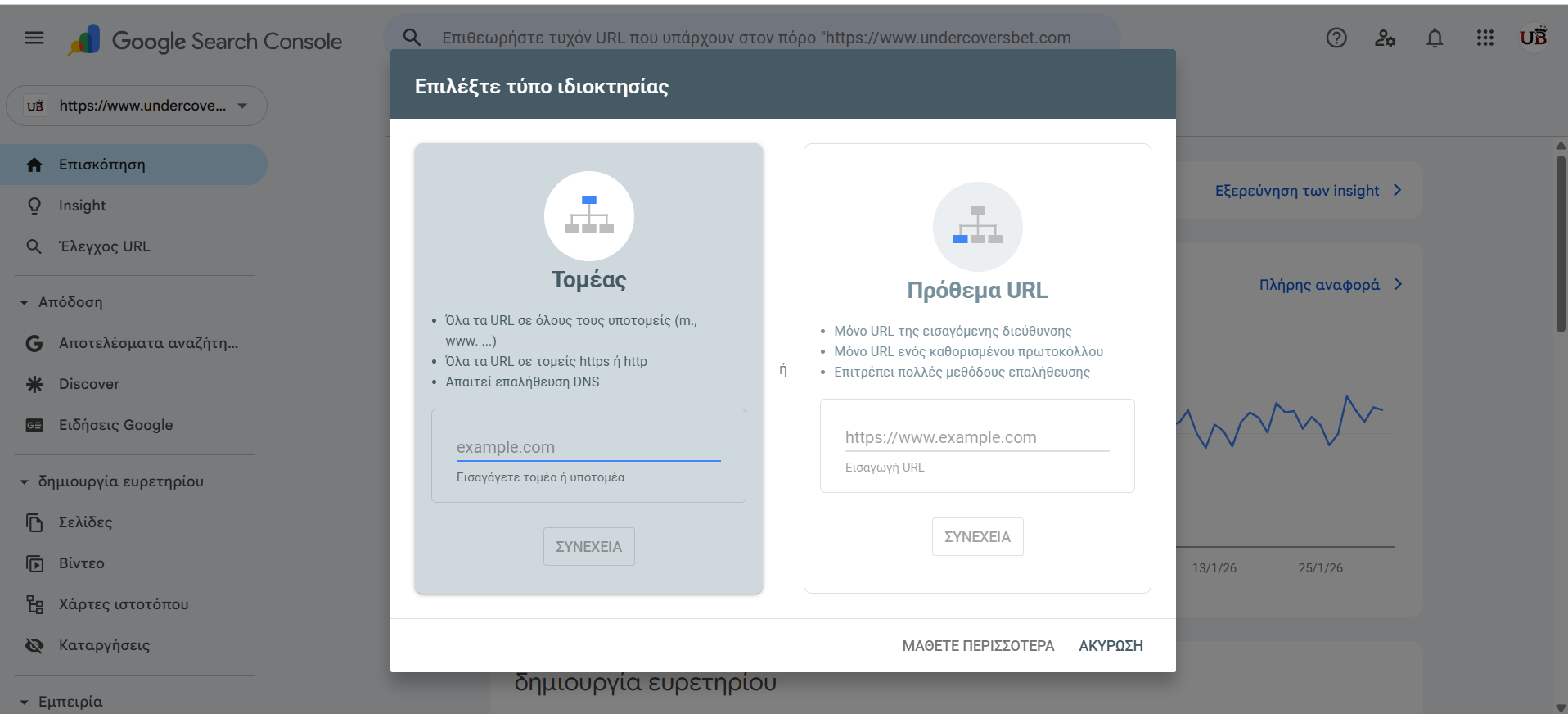Collapse the Απόδοση section
The width and height of the screenshot is (1568, 714).
(24, 303)
